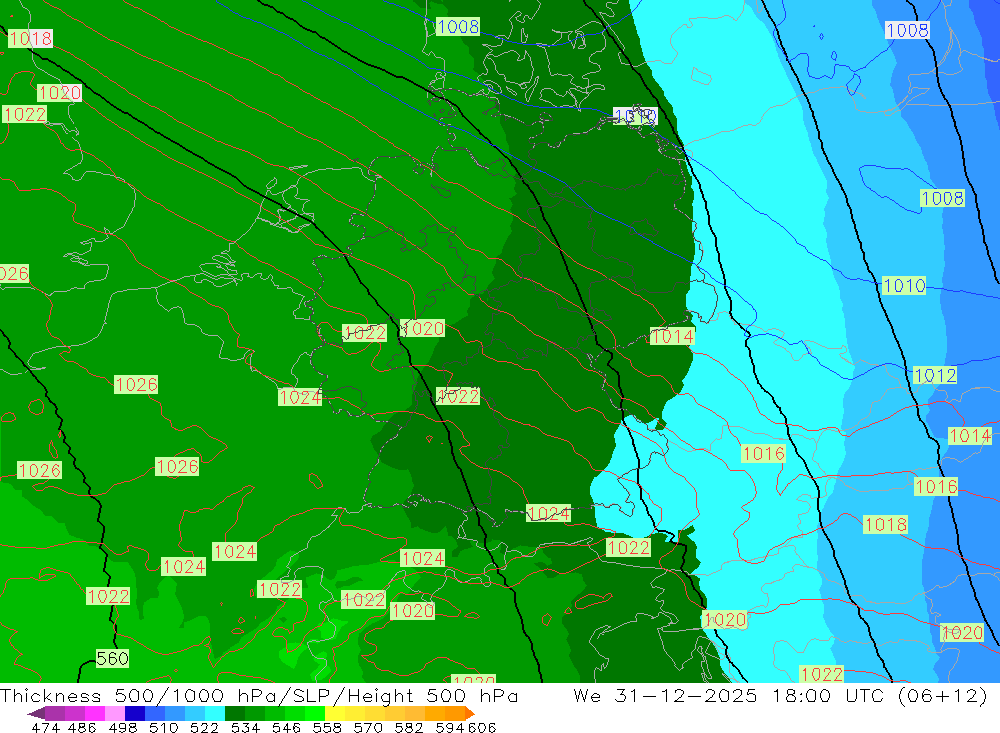Image resolution: width=1000 pixels, height=733 pixels.
Task: Pick the light pink swatch above 498
Action: tap(115, 713)
